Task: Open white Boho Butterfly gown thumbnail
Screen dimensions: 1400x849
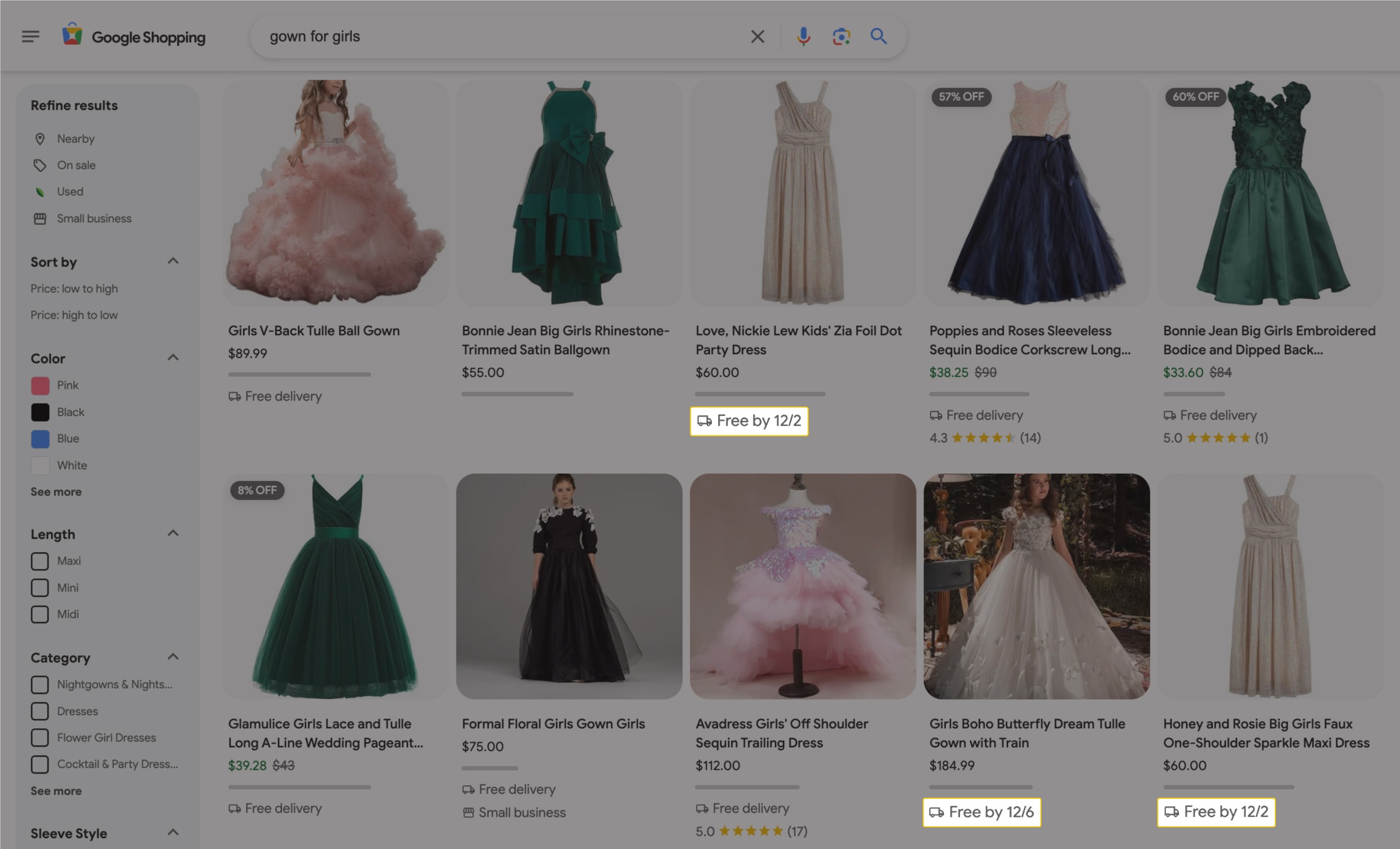Action: [1036, 586]
